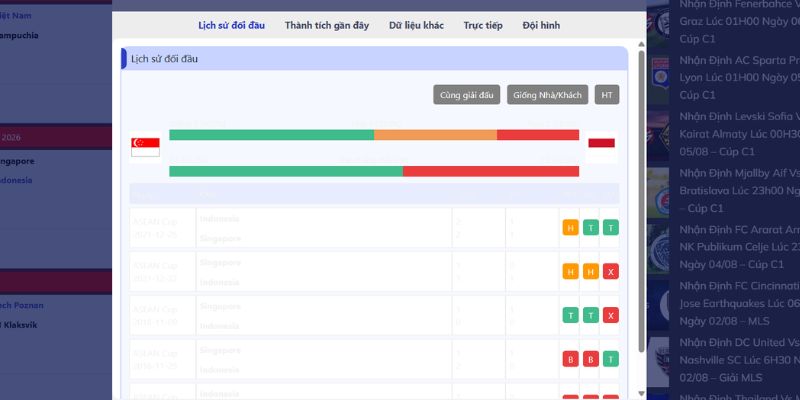Click last T badge in 2021-12-25 row

pyautogui.click(x=610, y=228)
